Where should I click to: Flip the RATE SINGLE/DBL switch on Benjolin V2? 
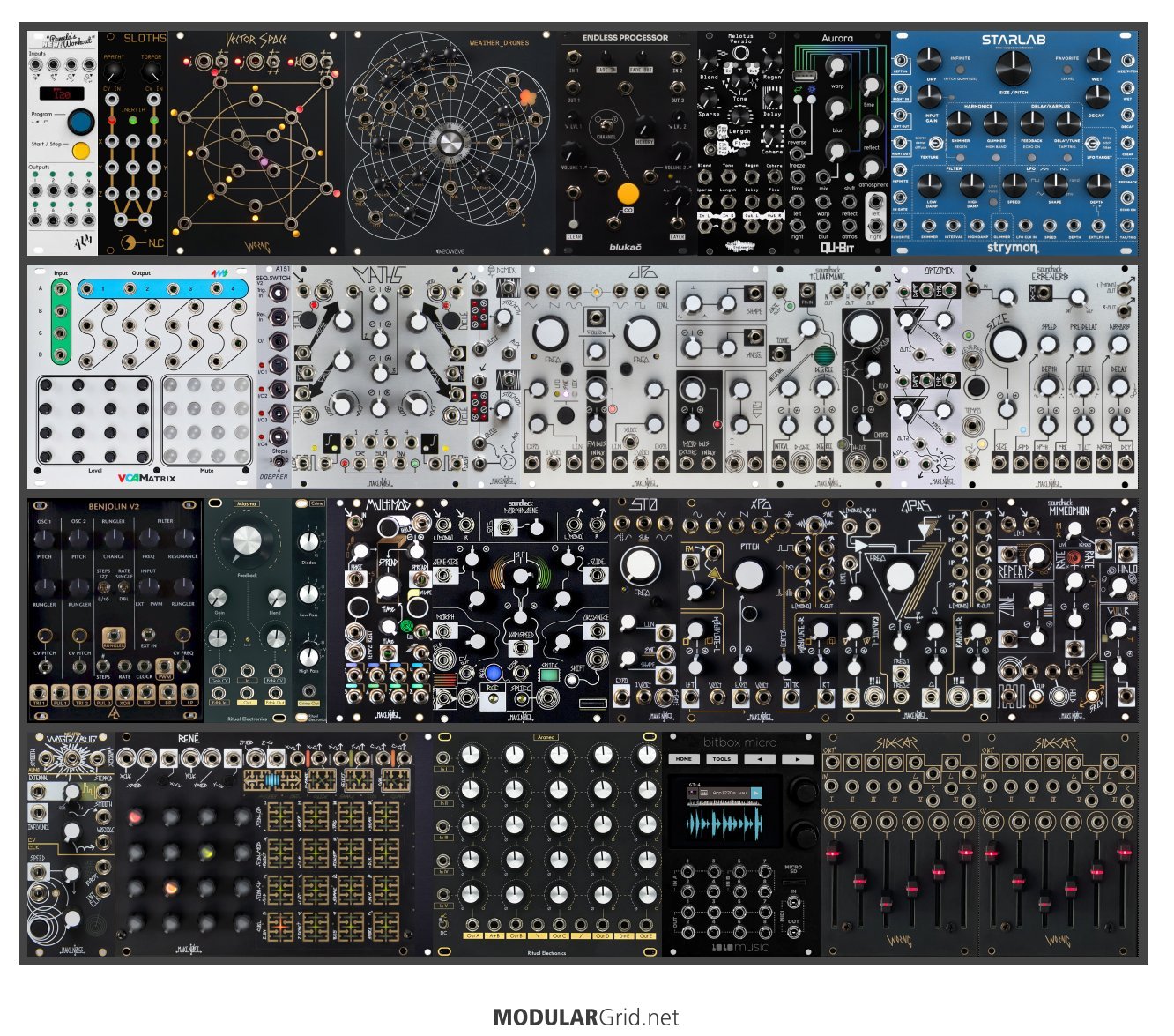point(123,587)
